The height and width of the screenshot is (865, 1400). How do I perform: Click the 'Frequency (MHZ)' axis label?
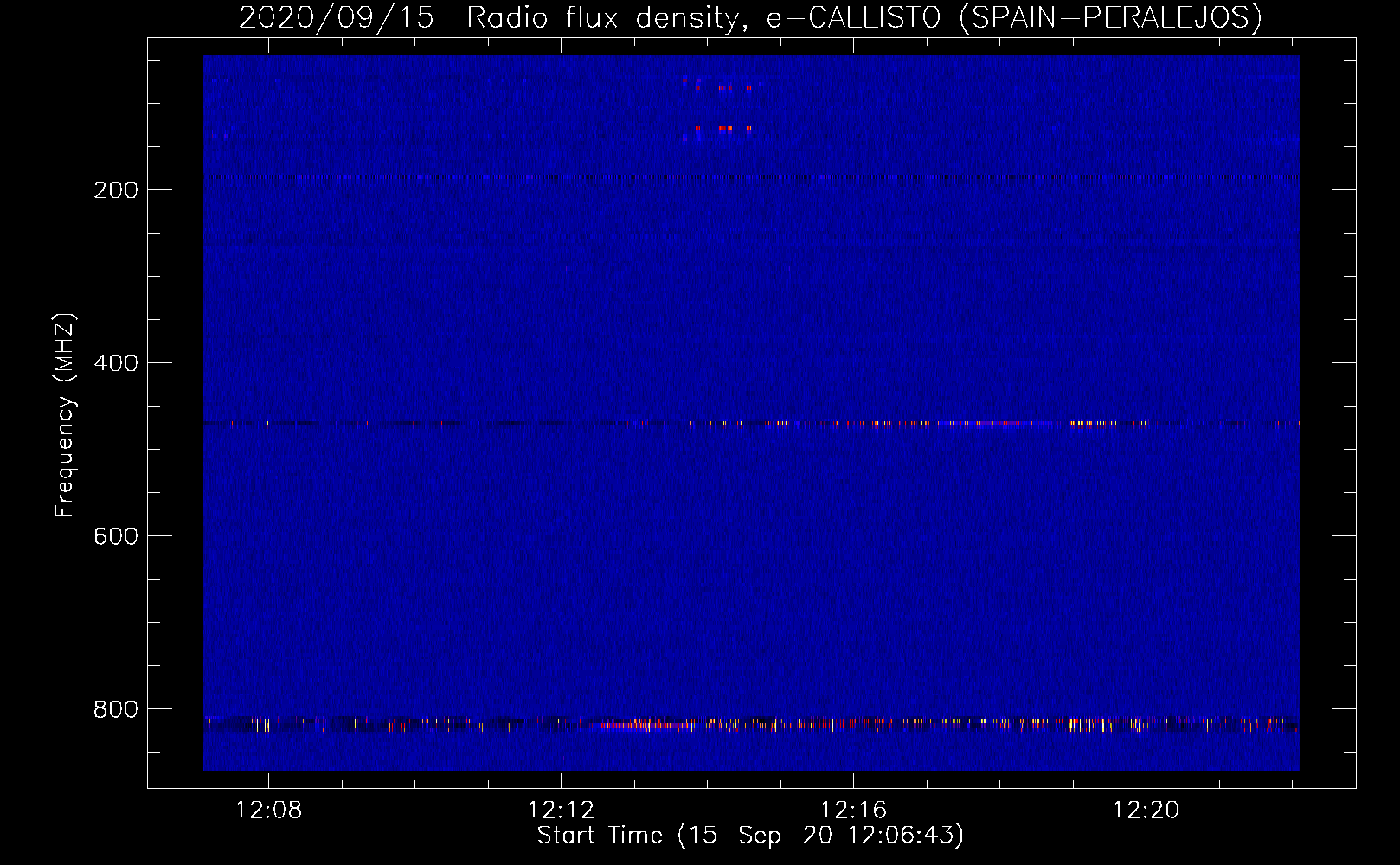(65, 415)
